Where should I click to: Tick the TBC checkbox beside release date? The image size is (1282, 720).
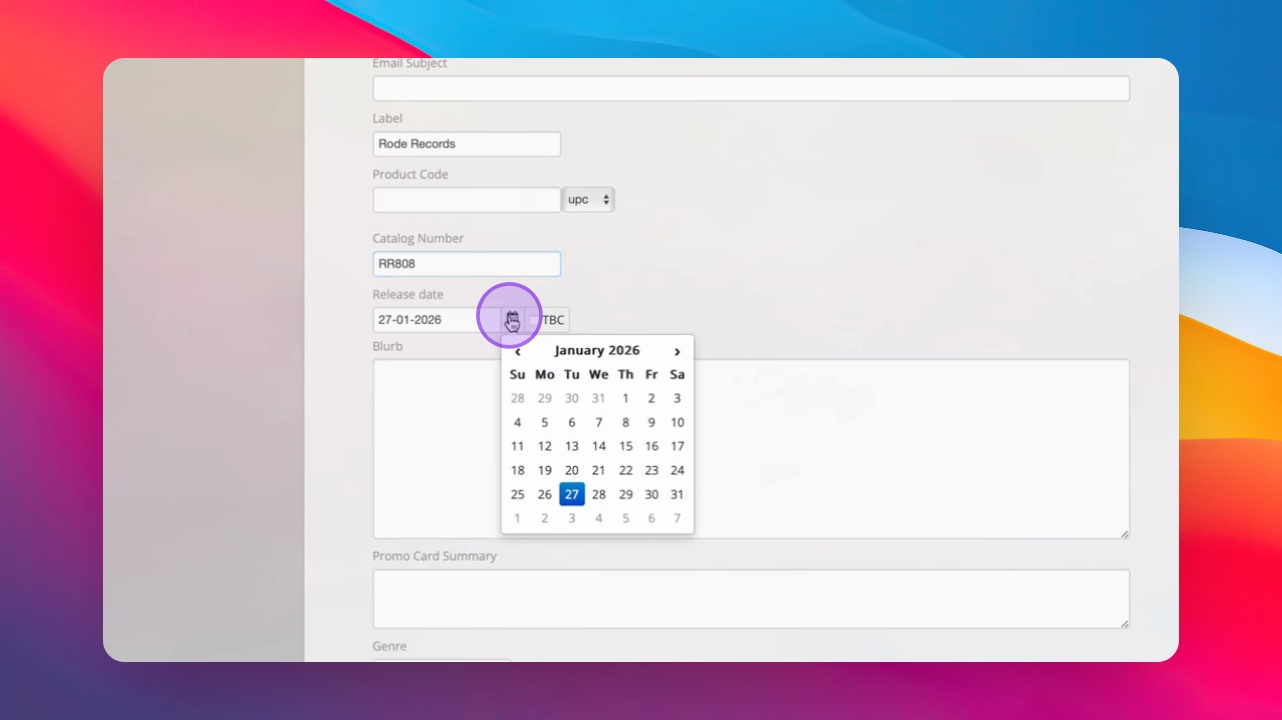click(533, 321)
